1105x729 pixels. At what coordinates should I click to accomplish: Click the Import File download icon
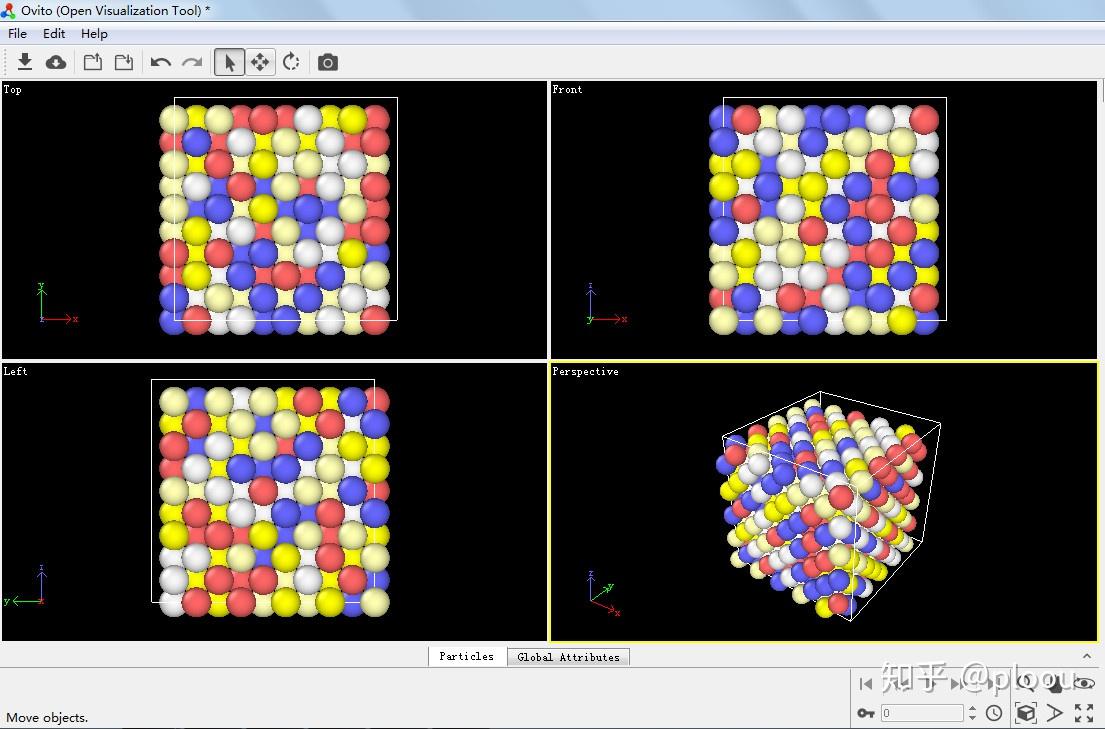click(25, 62)
